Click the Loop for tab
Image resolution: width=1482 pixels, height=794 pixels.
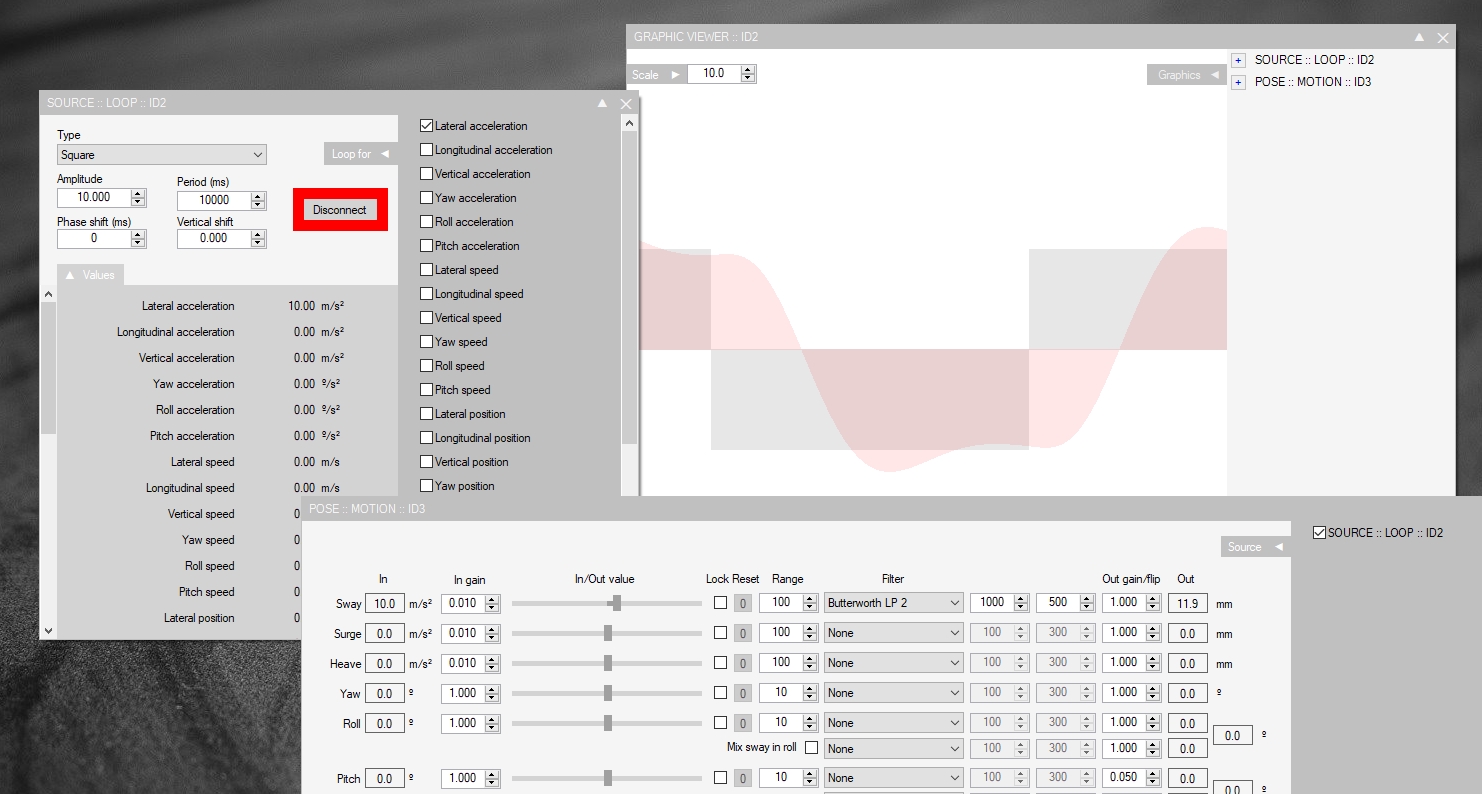(359, 154)
